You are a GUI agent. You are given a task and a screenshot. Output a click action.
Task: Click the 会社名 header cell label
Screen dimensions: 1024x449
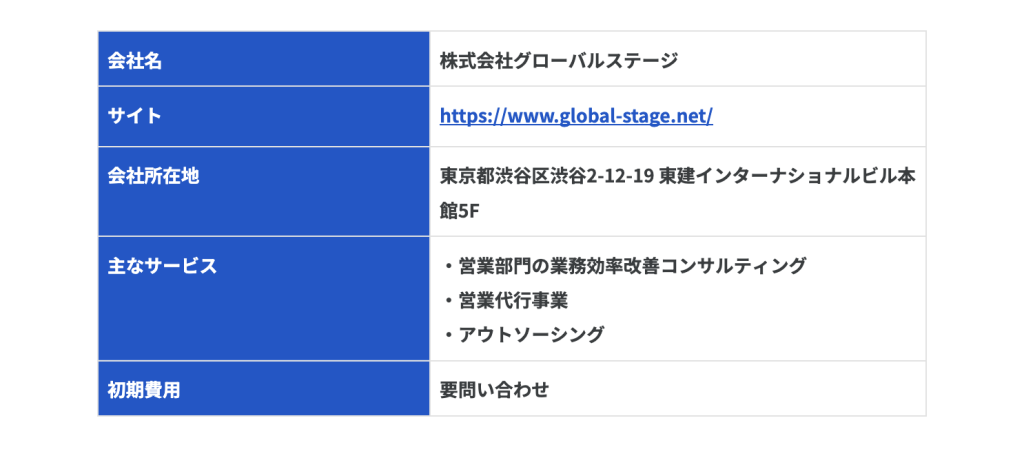(x=135, y=61)
